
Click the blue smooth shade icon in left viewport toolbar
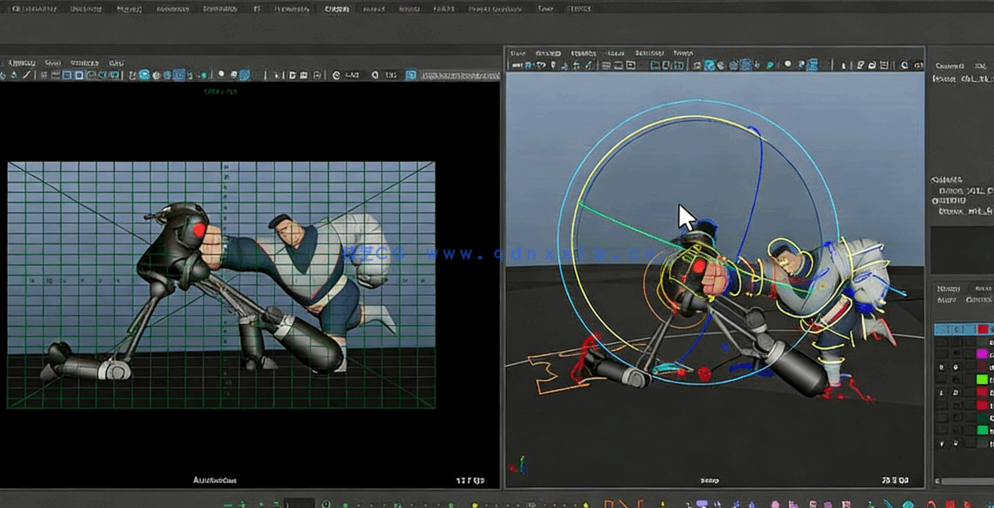pyautogui.click(x=144, y=75)
